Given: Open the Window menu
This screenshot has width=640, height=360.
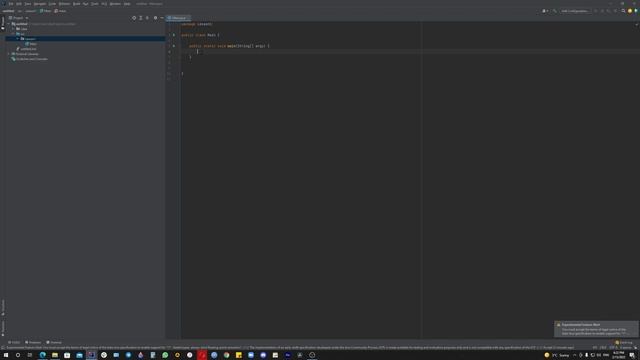Looking at the screenshot, I should (x=115, y=4).
